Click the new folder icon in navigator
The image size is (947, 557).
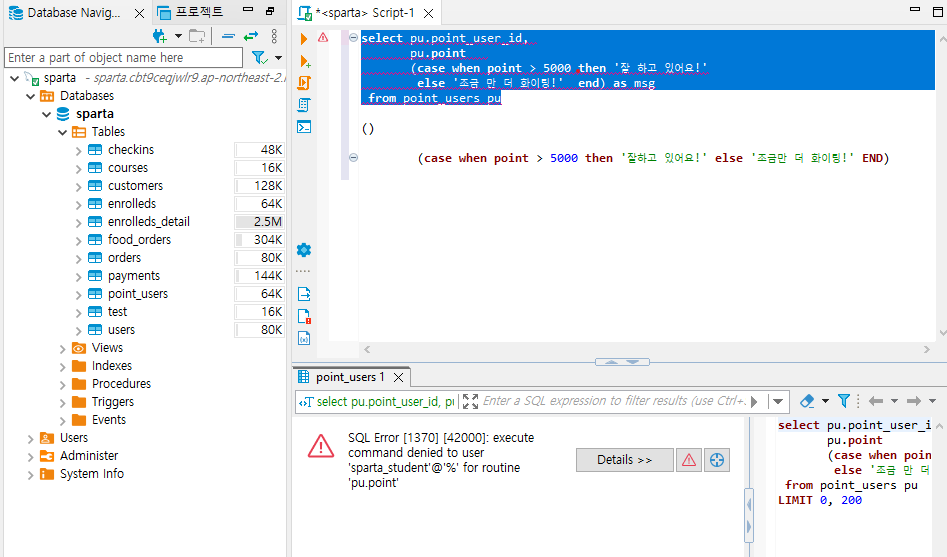pyautogui.click(x=197, y=36)
